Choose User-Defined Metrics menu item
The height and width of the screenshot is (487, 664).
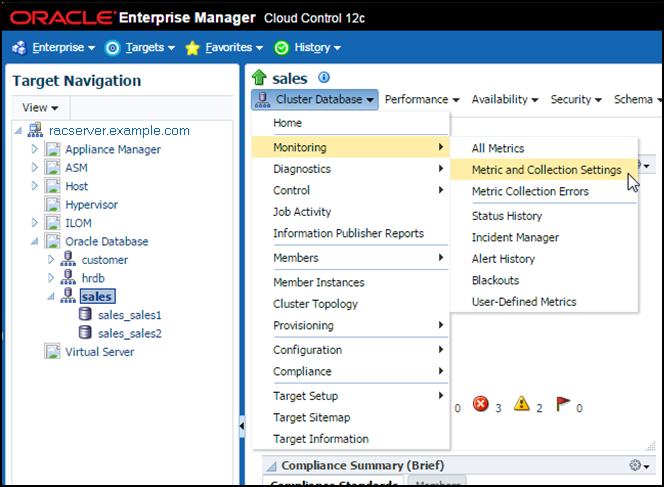pos(544,302)
